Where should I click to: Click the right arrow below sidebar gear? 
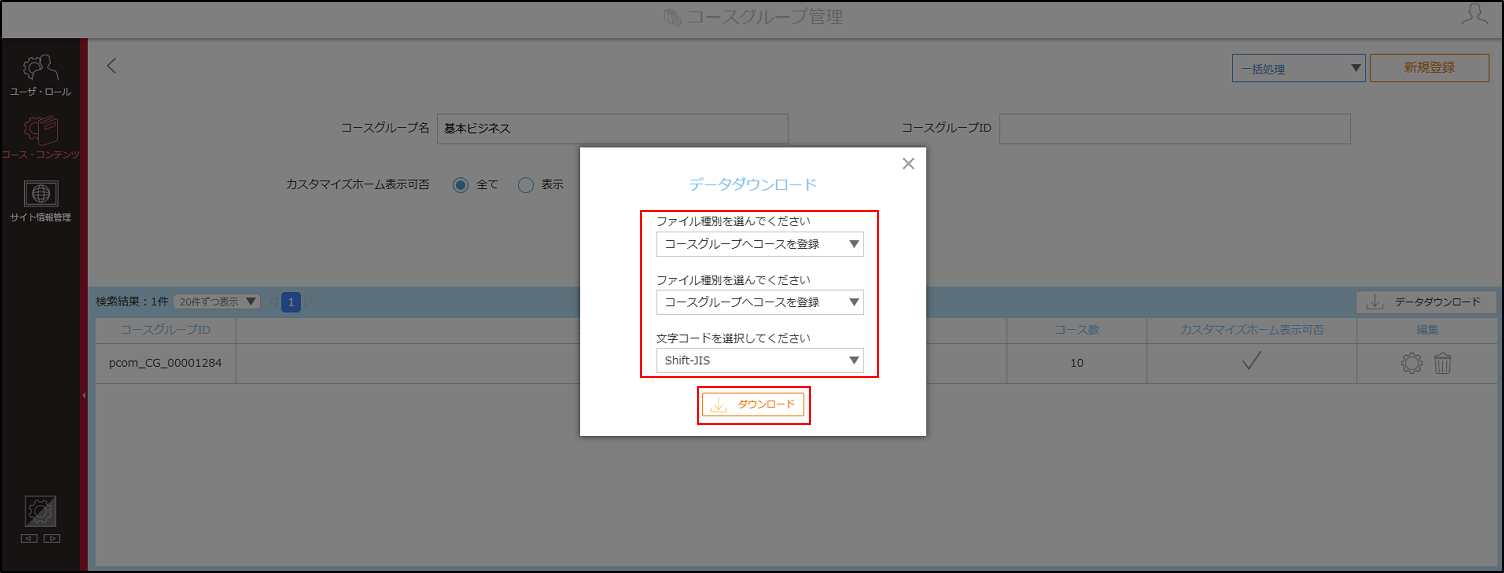(52, 538)
